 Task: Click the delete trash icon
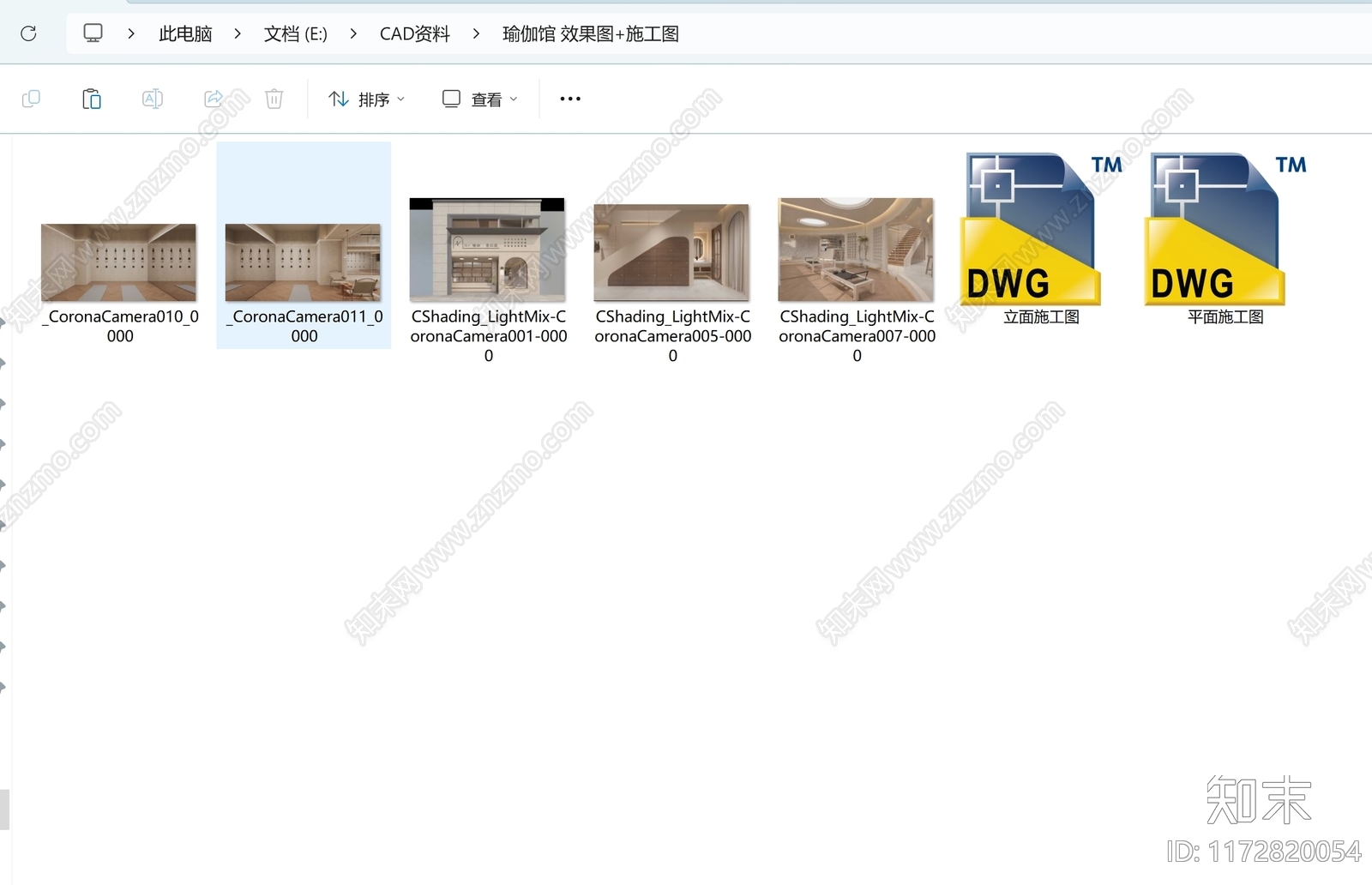click(x=274, y=99)
